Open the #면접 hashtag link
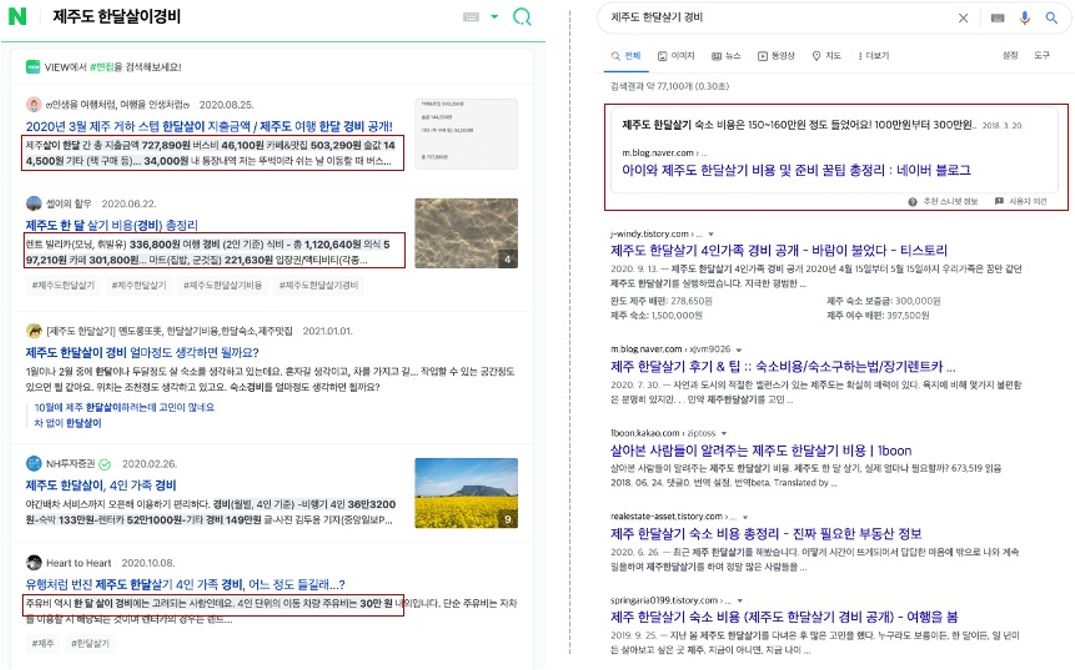The image size is (1075, 670). [x=101, y=67]
